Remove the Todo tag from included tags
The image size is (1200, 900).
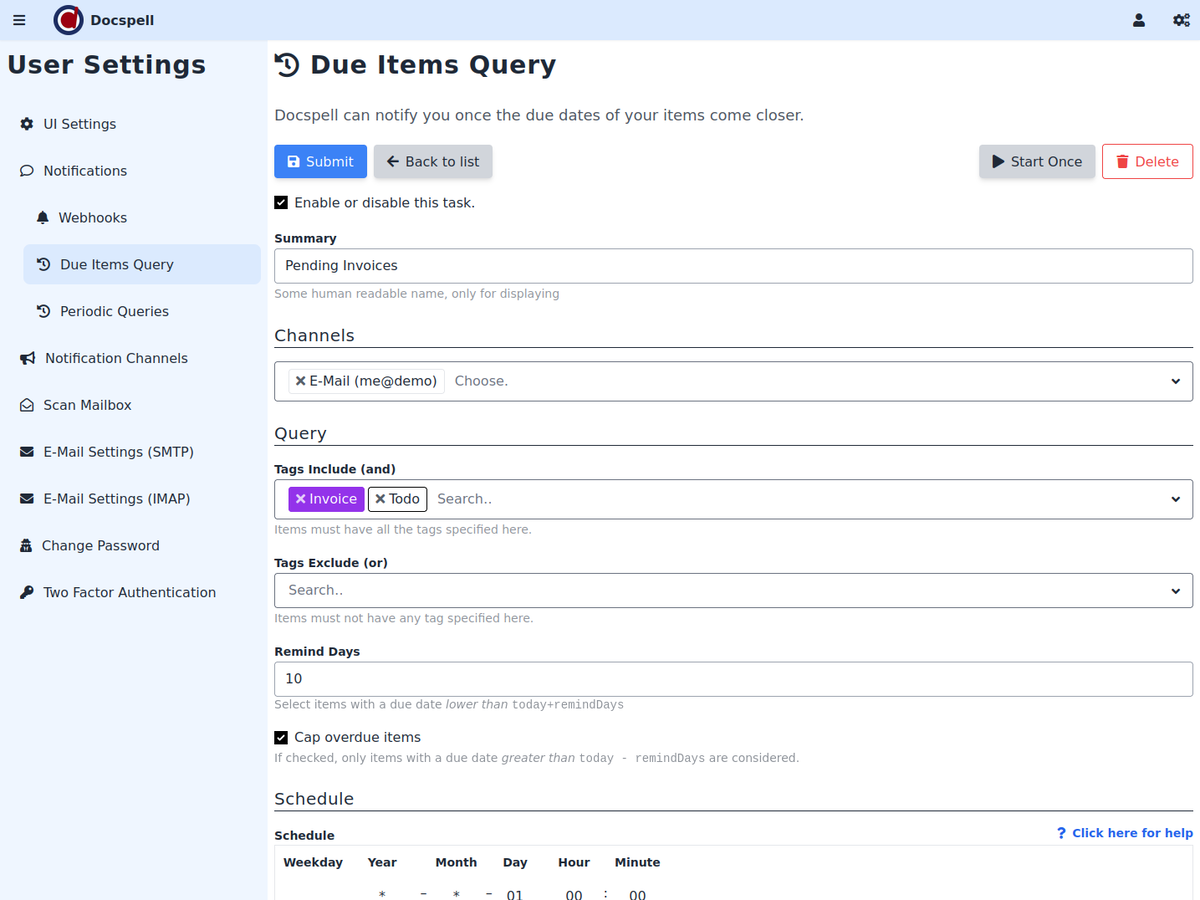380,499
